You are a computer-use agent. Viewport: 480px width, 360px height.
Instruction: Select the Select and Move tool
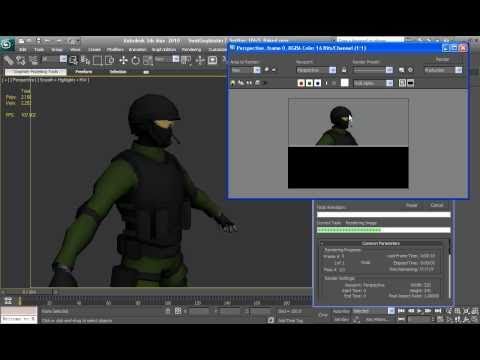pos(123,60)
